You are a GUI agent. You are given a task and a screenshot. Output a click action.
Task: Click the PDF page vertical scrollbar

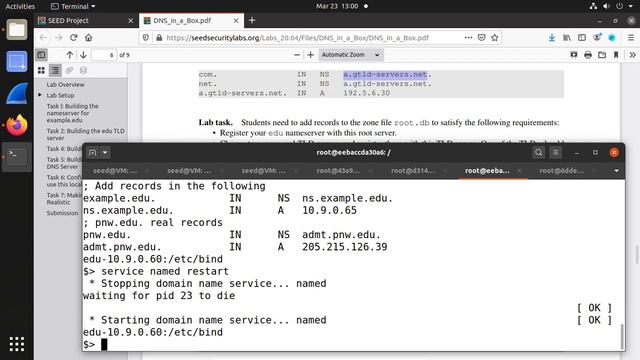(x=636, y=255)
